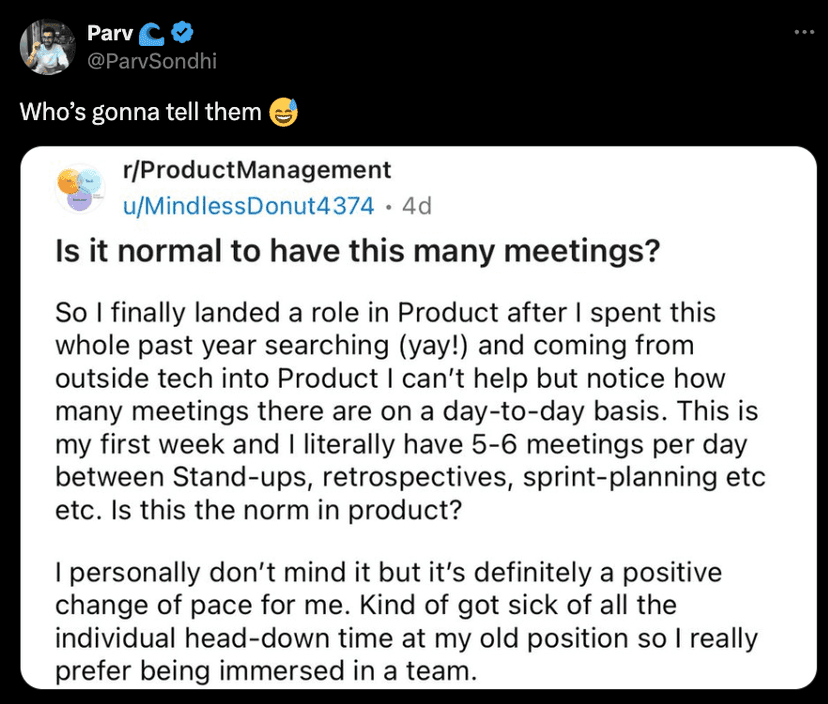Click the grinning sweat emoji in the tweet
828x704 pixels.
[282, 112]
